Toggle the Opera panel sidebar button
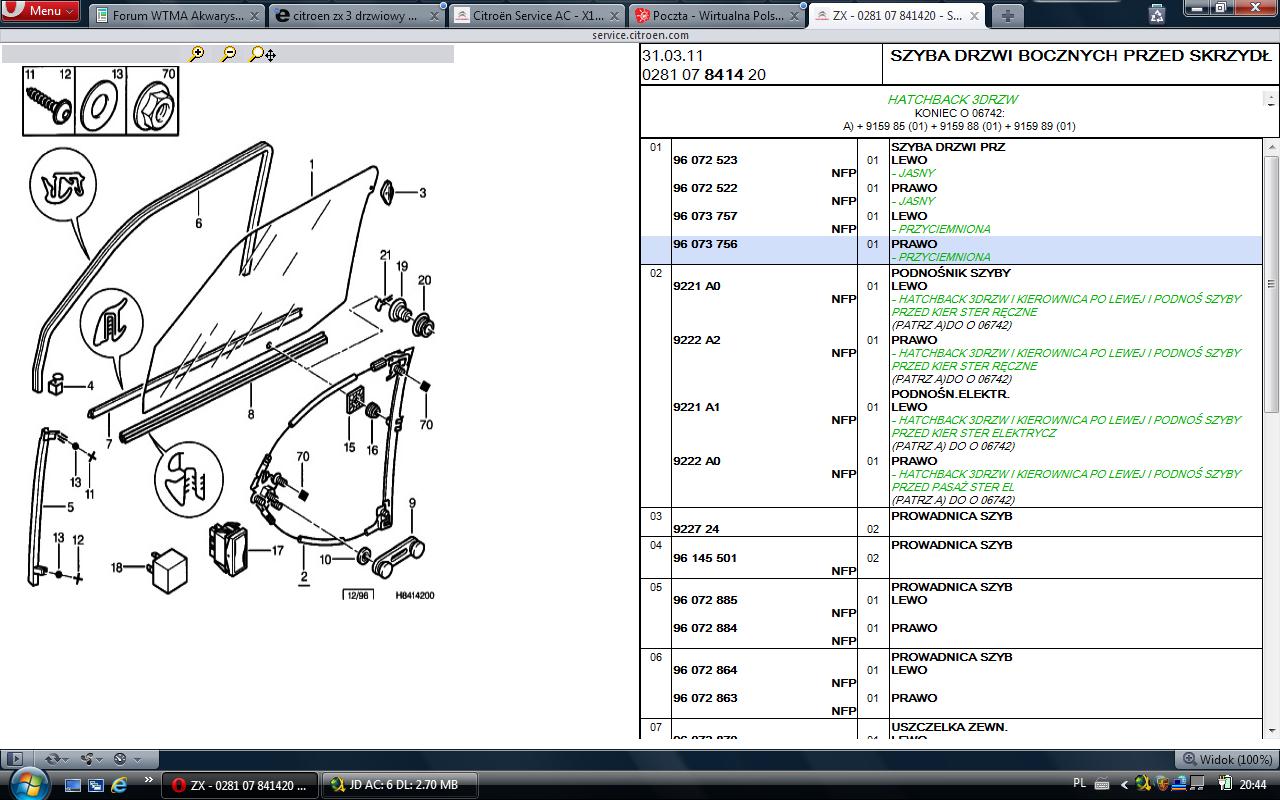This screenshot has width=1280, height=800. click(14, 759)
